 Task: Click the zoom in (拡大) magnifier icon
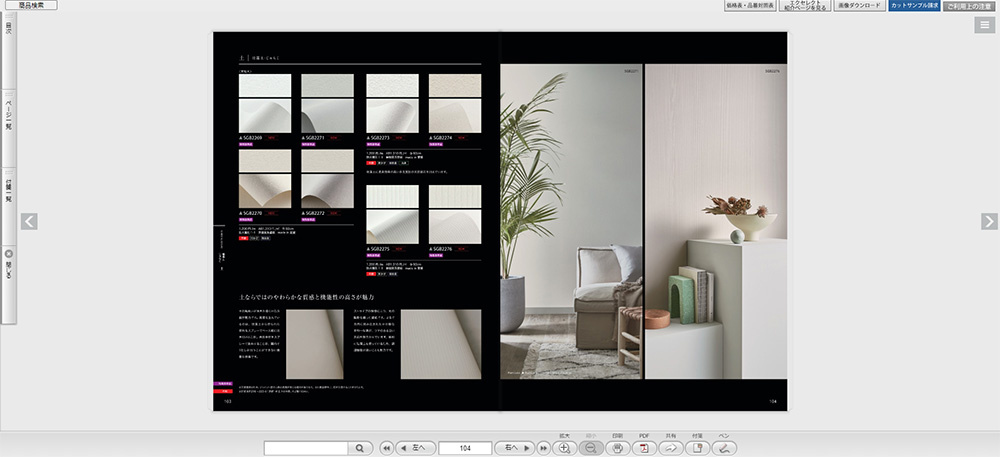564,448
